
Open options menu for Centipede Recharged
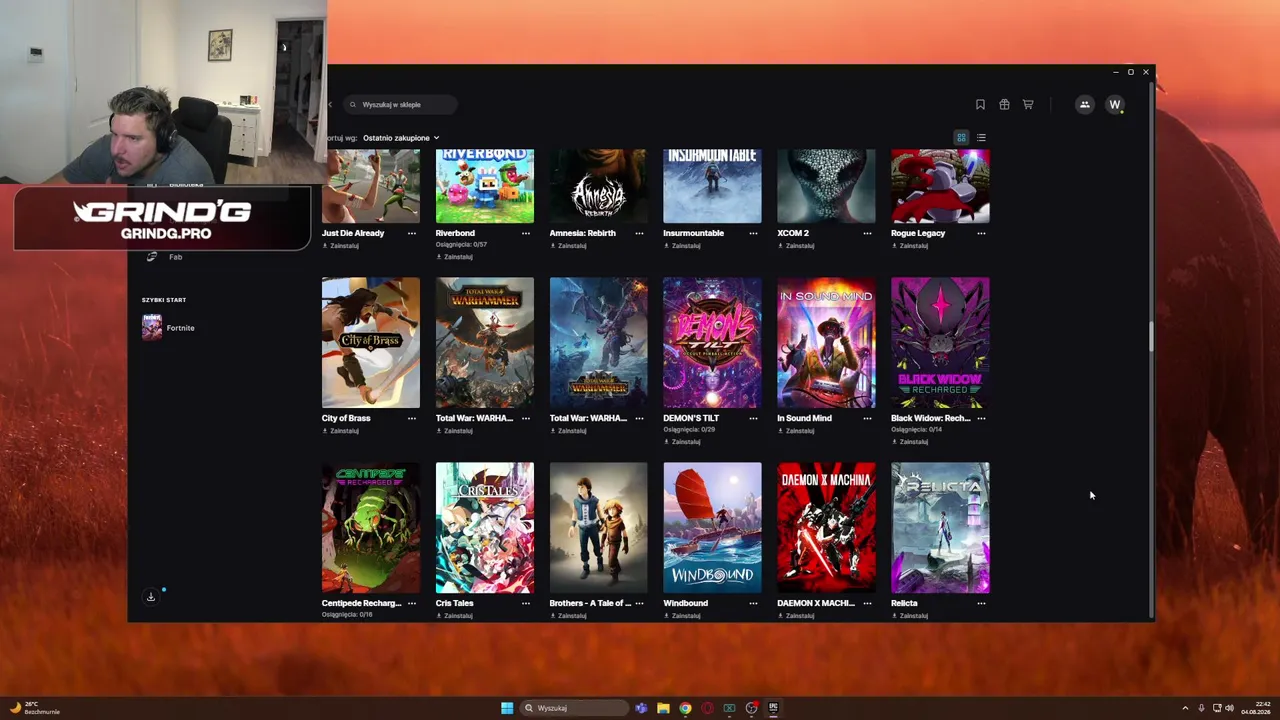click(x=411, y=603)
